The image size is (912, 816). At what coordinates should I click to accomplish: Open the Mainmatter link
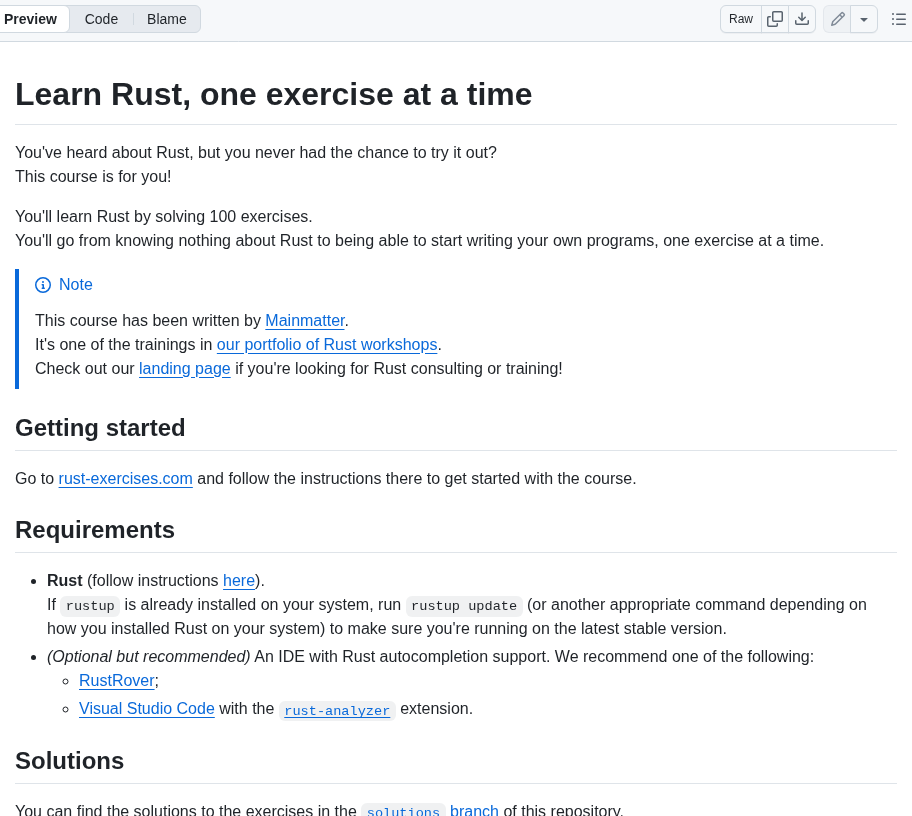point(305,320)
